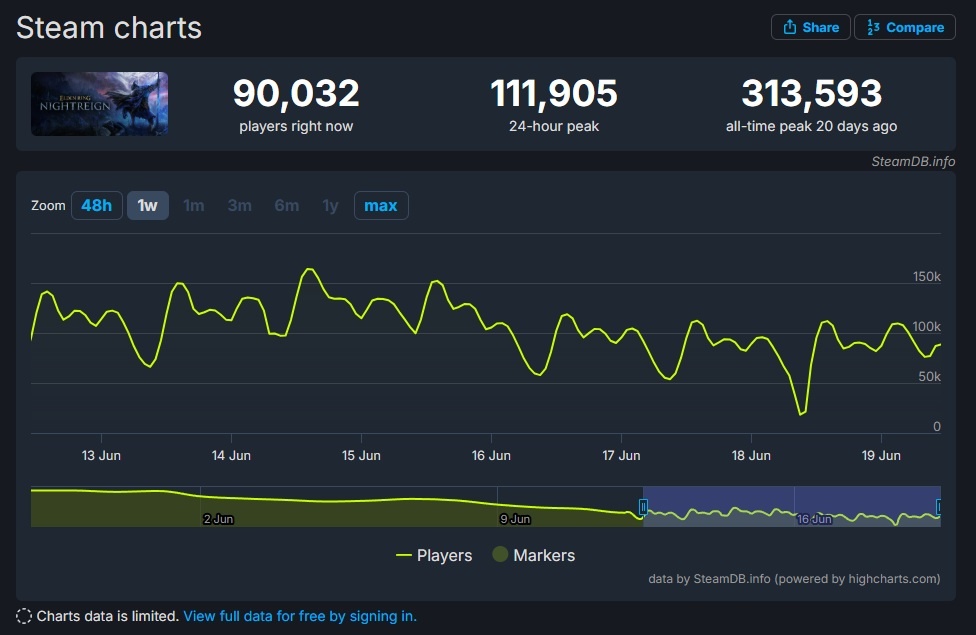Click the 'all-time peak 20 days ago' caption
Viewport: 976px width, 635px height.
812,126
